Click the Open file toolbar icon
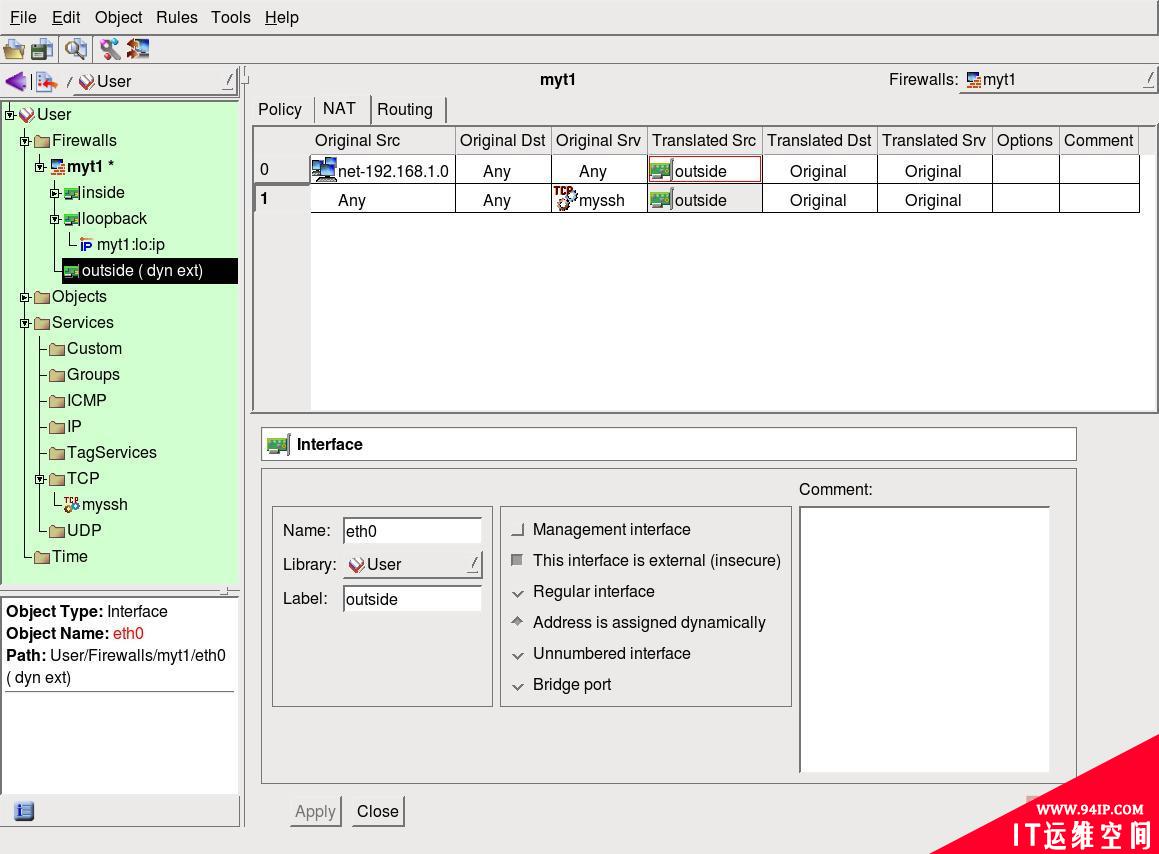 click(x=14, y=50)
